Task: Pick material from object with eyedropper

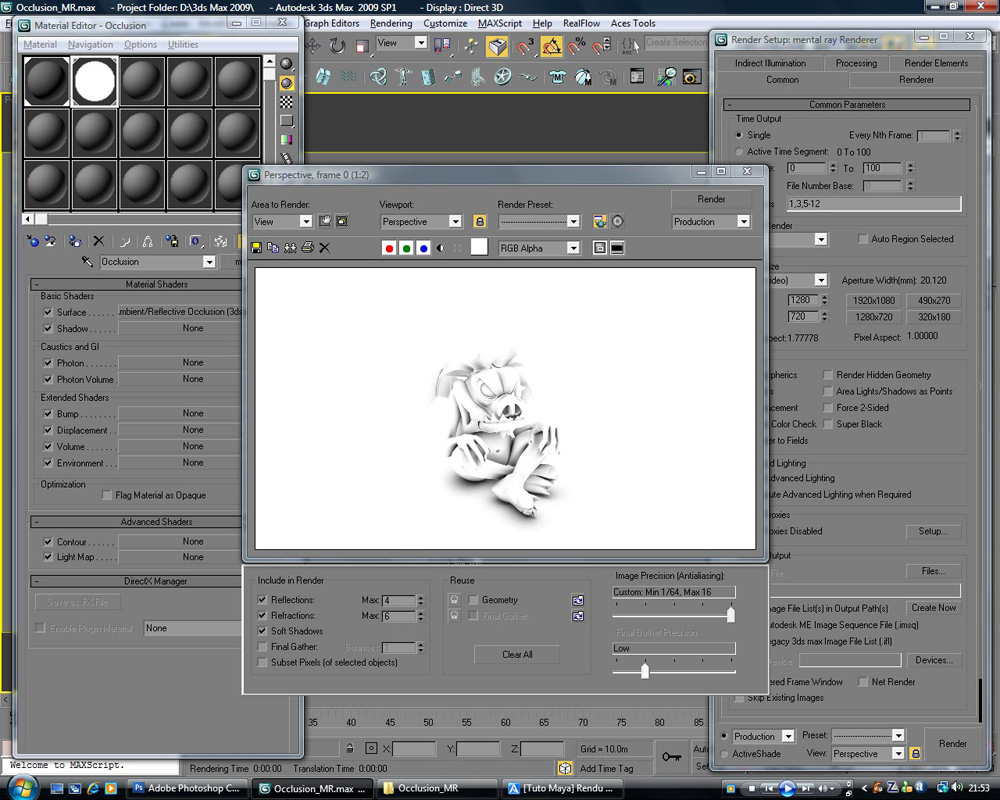Action: pyautogui.click(x=86, y=261)
